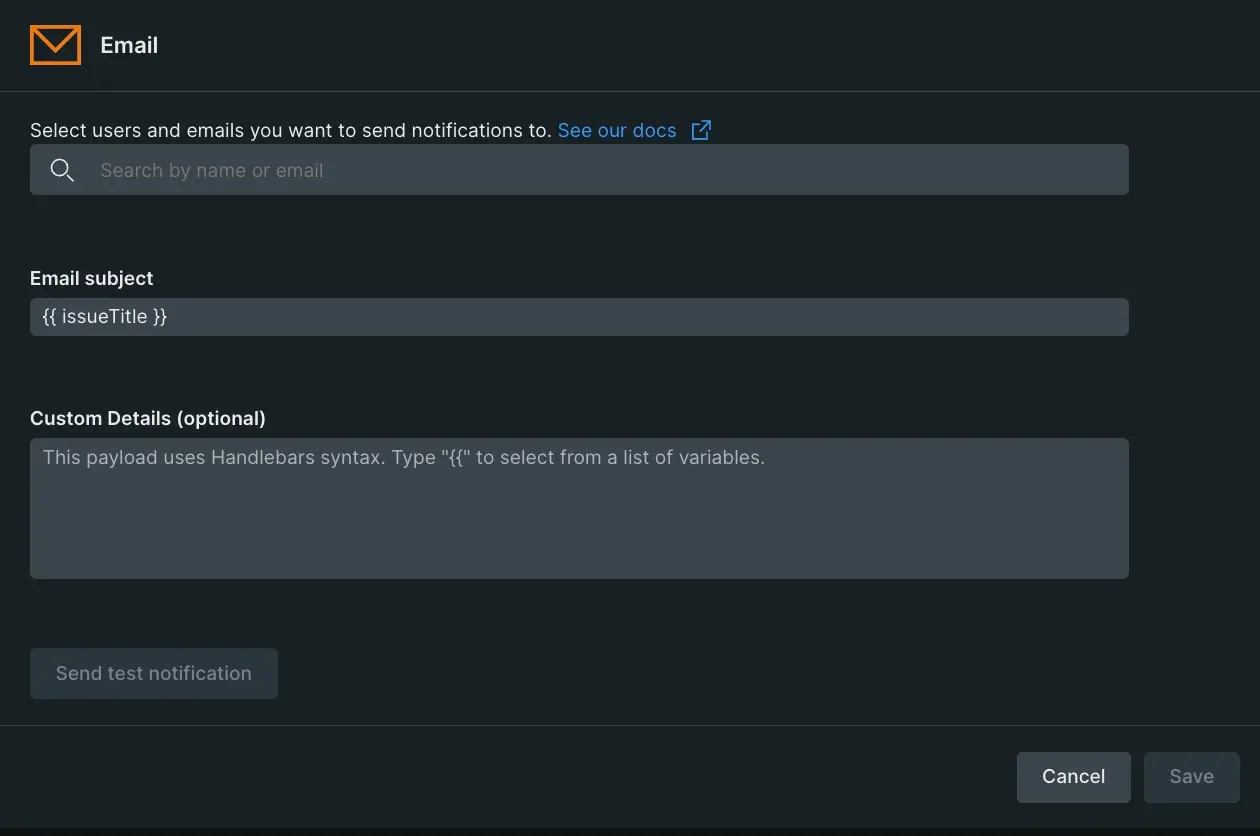The height and width of the screenshot is (836, 1260).
Task: Click the Handlebars syntax placeholder text
Action: coord(403,458)
